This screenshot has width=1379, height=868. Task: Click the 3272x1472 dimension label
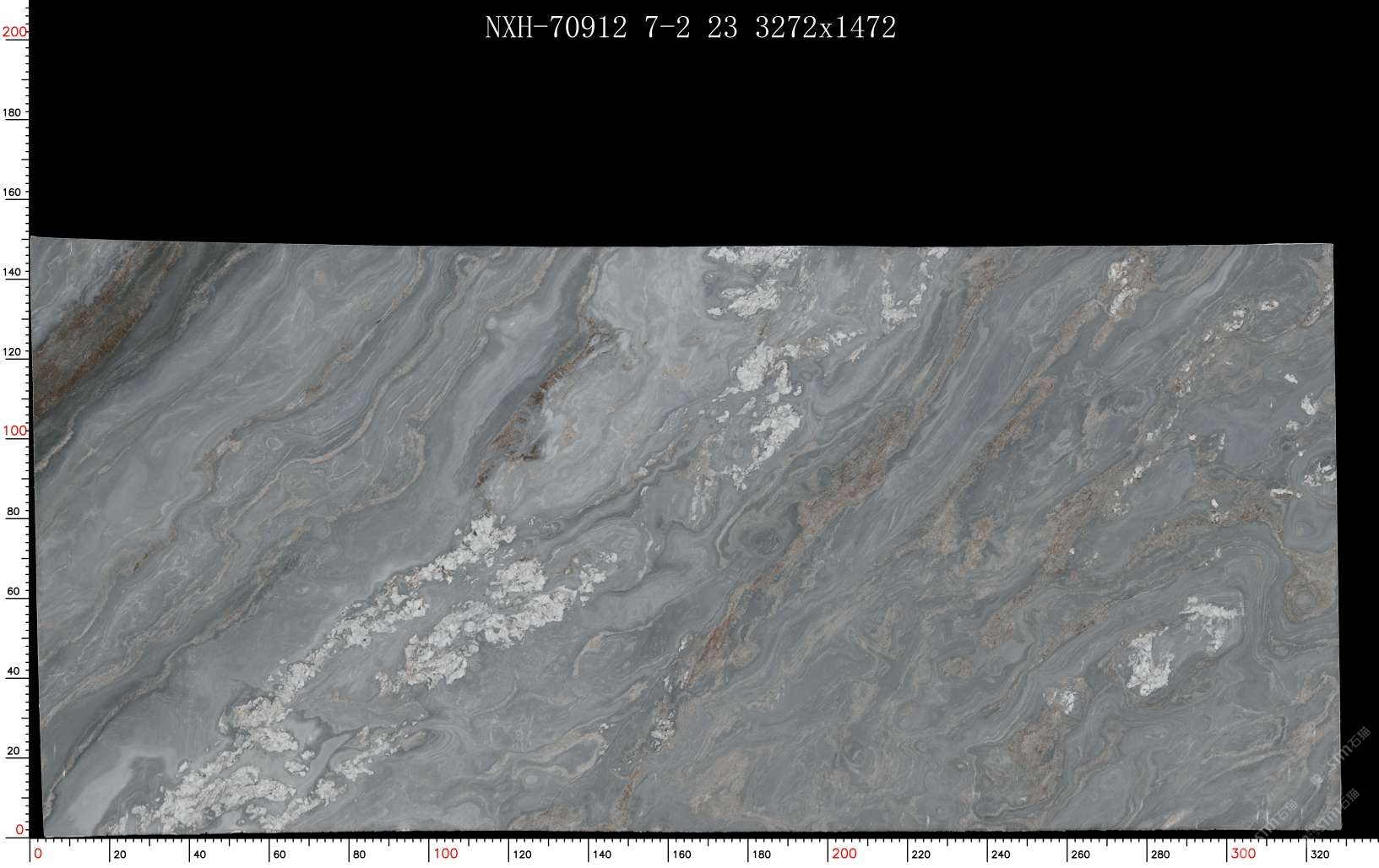coord(825,28)
